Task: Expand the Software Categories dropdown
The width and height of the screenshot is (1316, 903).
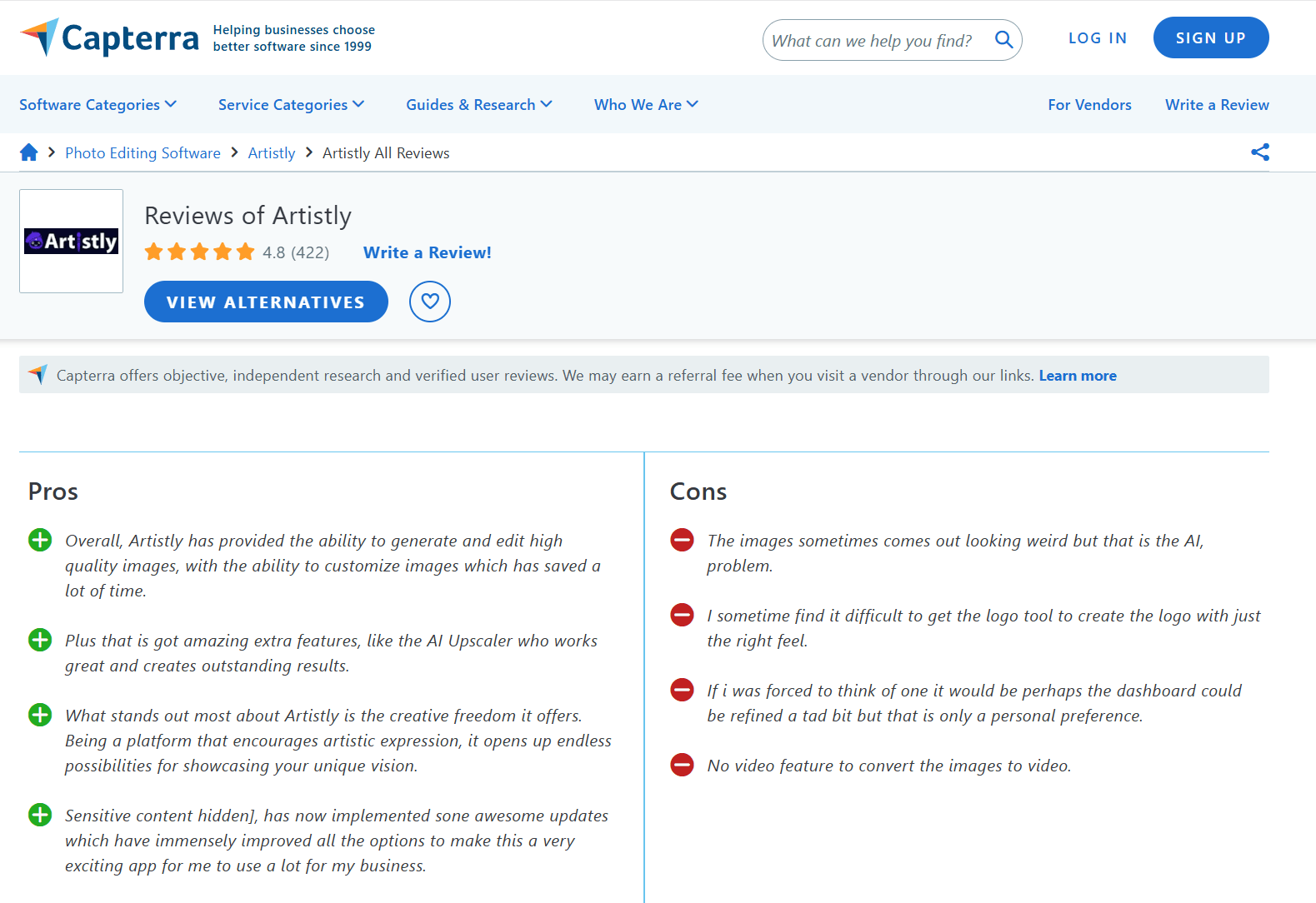Action: (98, 105)
